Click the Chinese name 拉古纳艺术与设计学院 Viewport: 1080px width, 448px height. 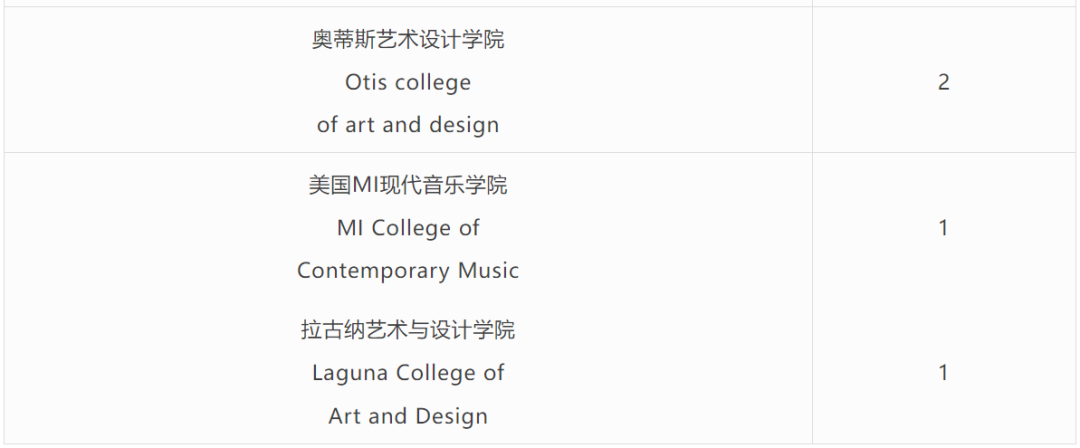[x=408, y=329]
